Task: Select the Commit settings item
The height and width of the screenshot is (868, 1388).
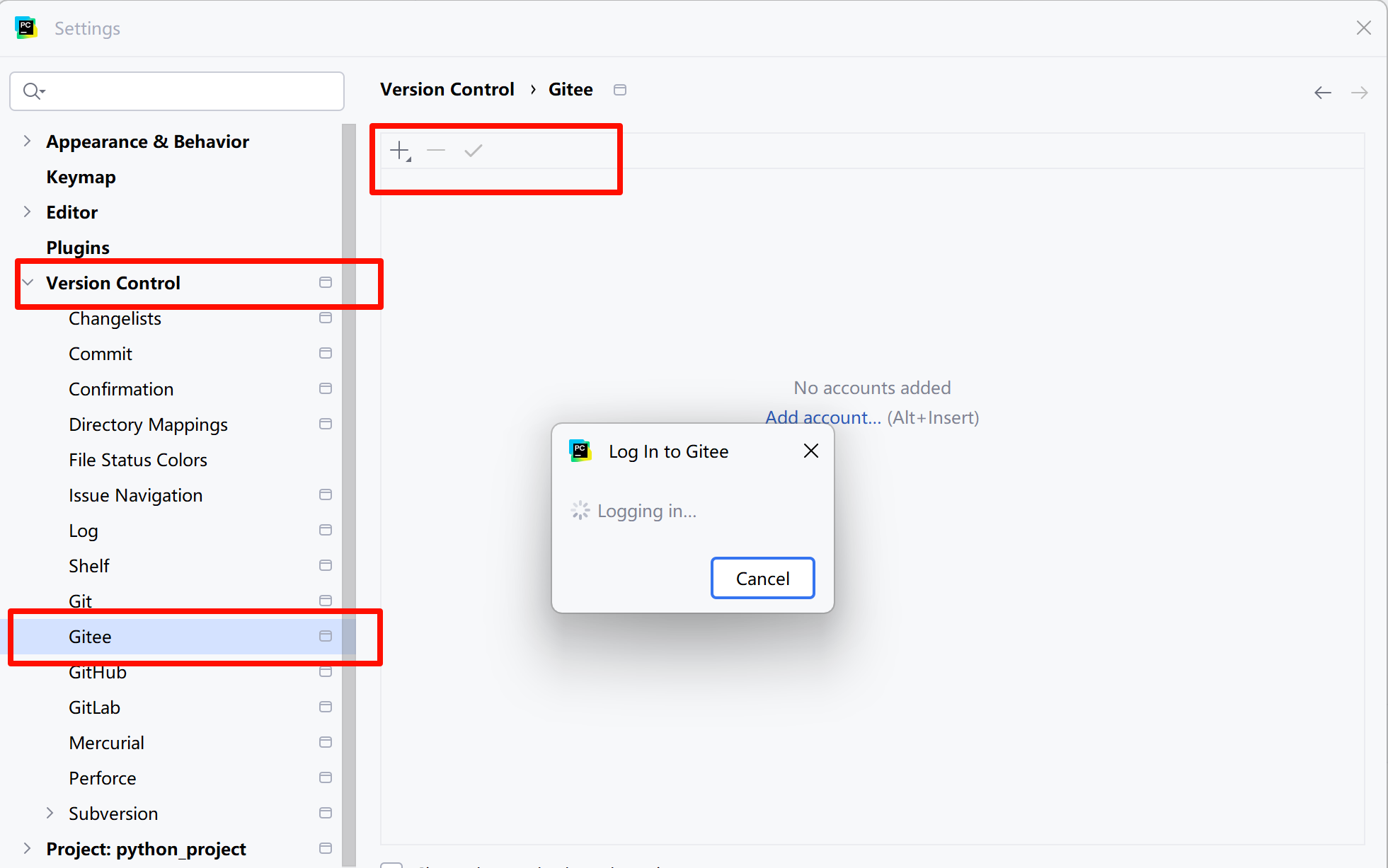Action: click(x=101, y=354)
